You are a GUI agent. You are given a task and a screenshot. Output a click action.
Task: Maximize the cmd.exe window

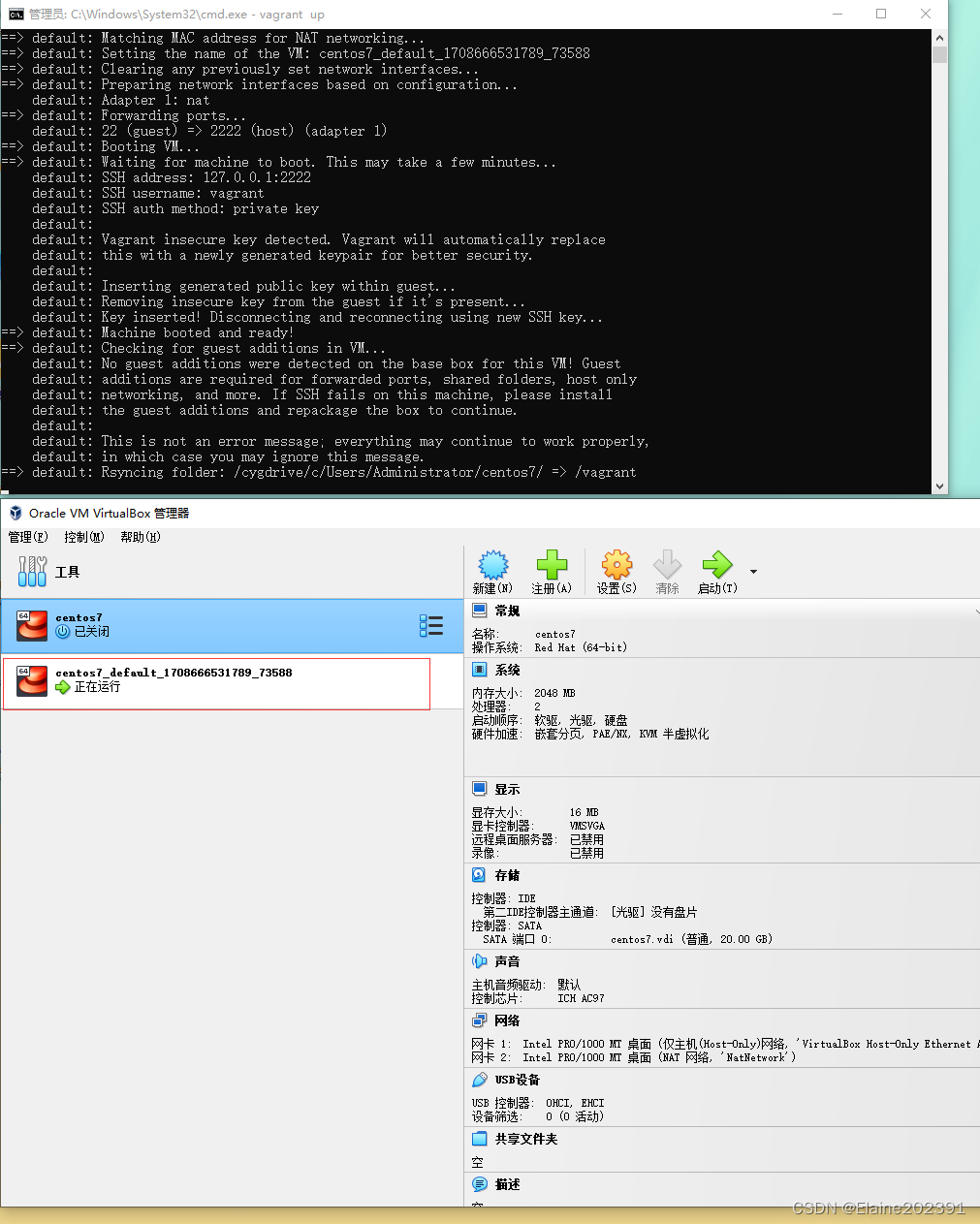coord(881,14)
